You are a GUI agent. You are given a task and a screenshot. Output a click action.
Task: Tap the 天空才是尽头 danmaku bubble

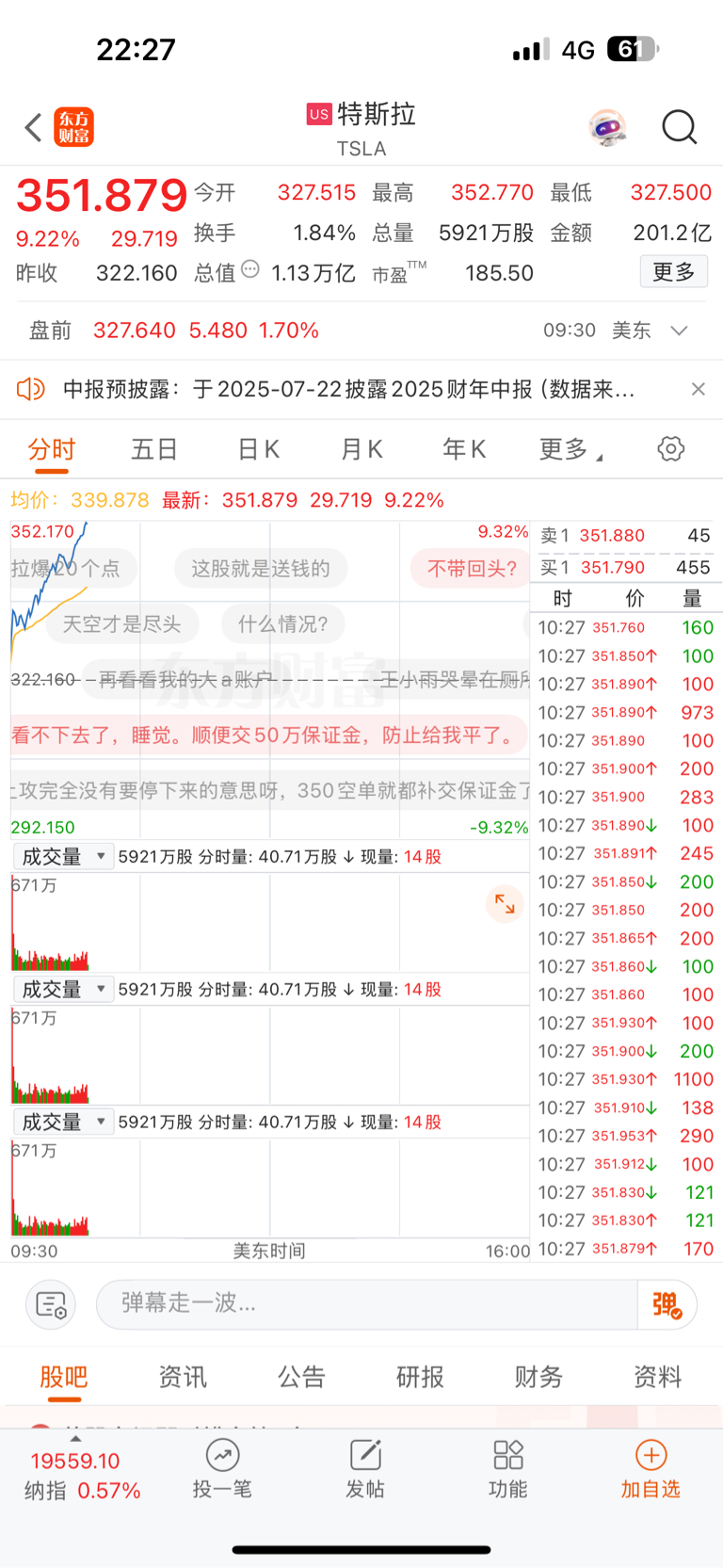click(121, 624)
